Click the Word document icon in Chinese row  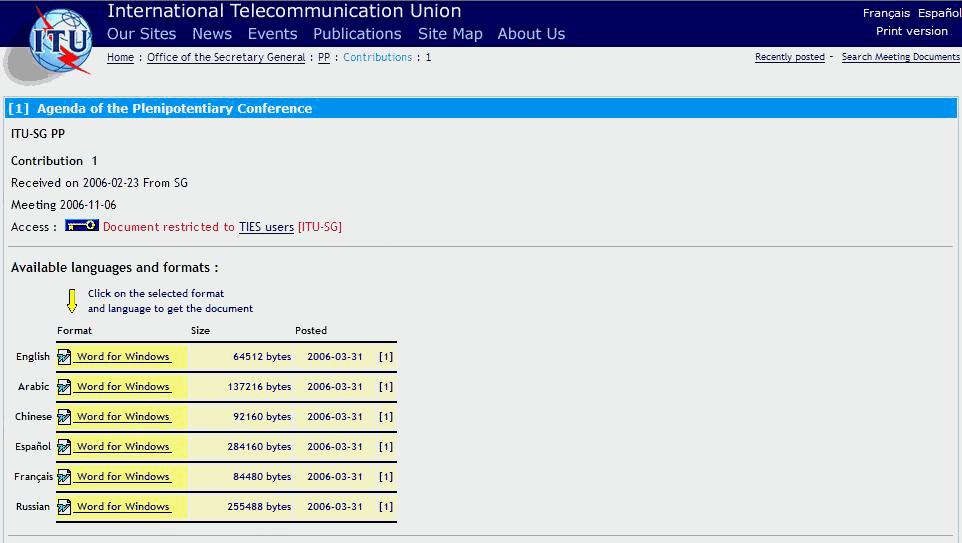pyautogui.click(x=64, y=417)
